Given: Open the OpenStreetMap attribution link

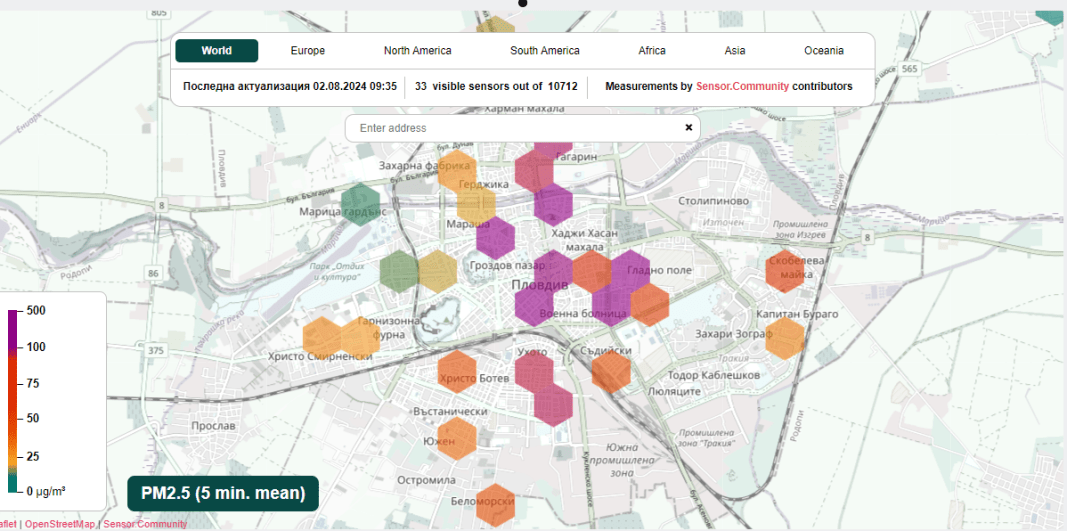Looking at the screenshot, I should [x=60, y=524].
